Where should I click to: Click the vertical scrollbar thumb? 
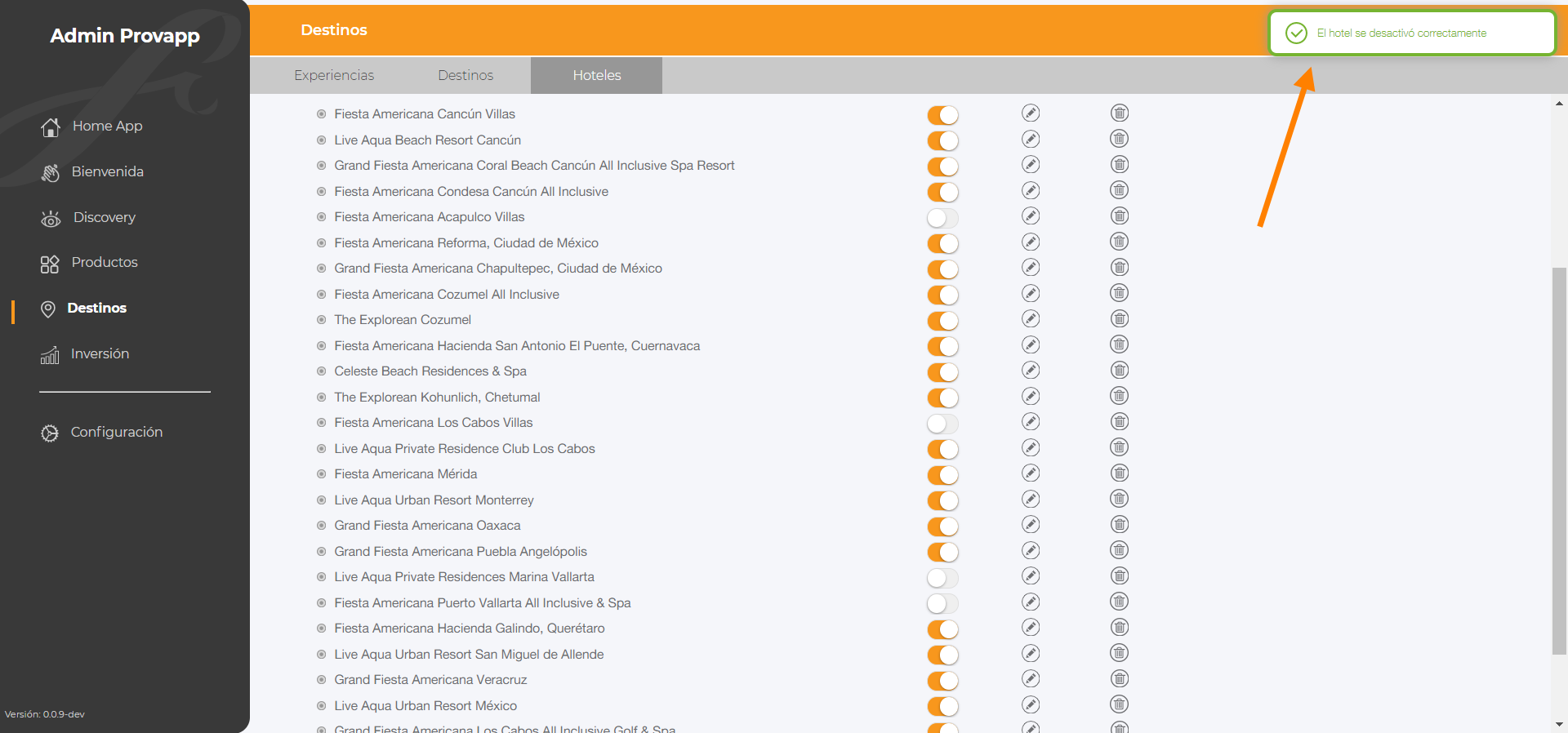pos(1559,460)
